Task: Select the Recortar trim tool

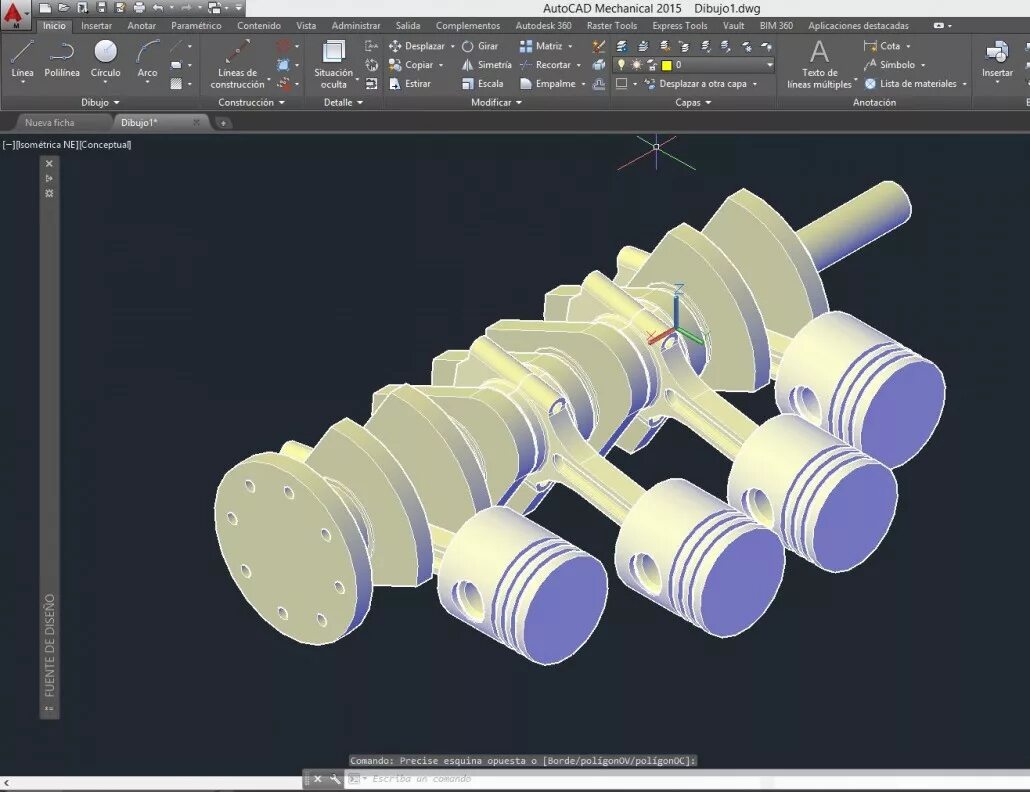Action: [545, 65]
